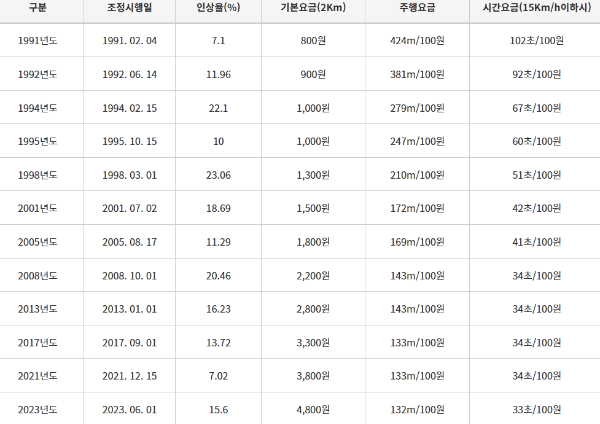Click the 42초/100원 time fare cell
This screenshot has height=424, width=600.
click(536, 208)
